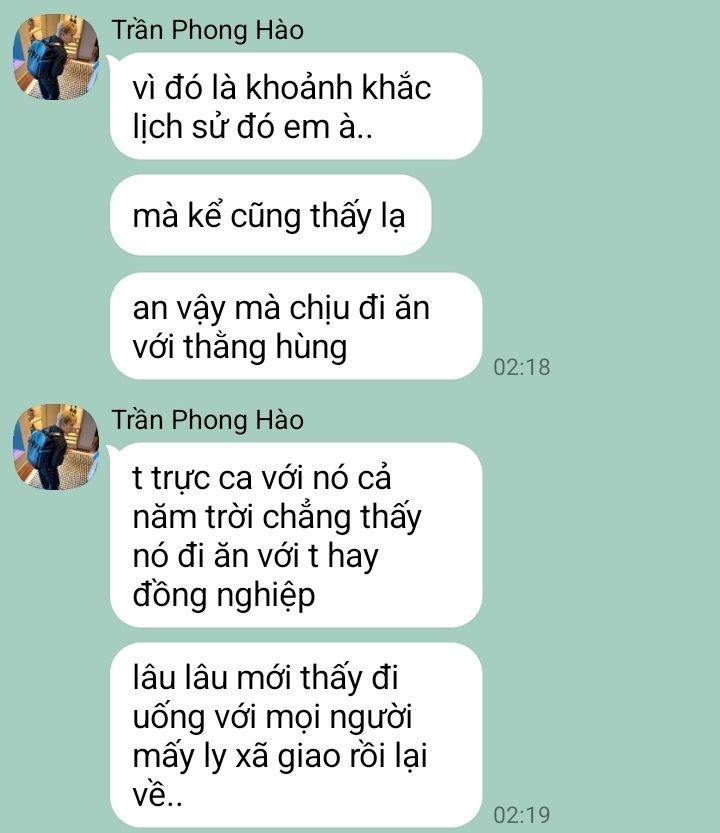
Task: Select the message 'vì đó là khoảnh khắc lịch sử'
Action: click(x=296, y=106)
